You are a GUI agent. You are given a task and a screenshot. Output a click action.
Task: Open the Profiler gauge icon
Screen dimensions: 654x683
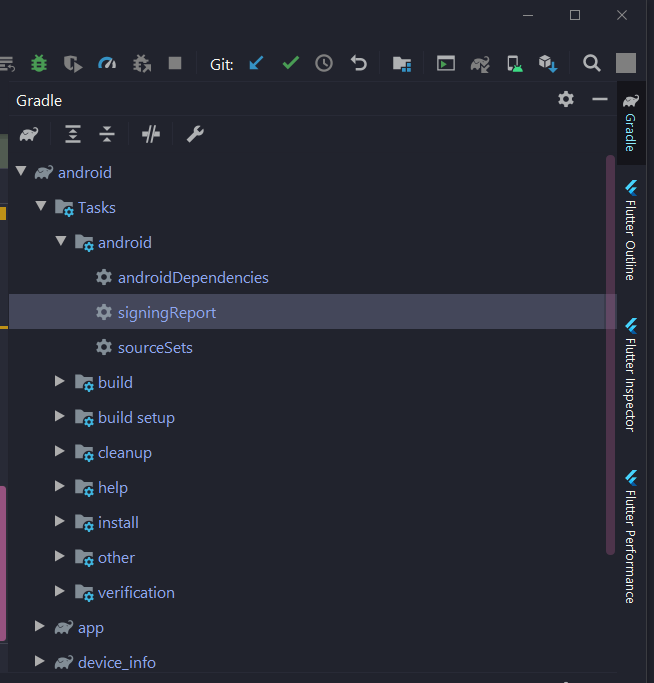click(x=107, y=63)
